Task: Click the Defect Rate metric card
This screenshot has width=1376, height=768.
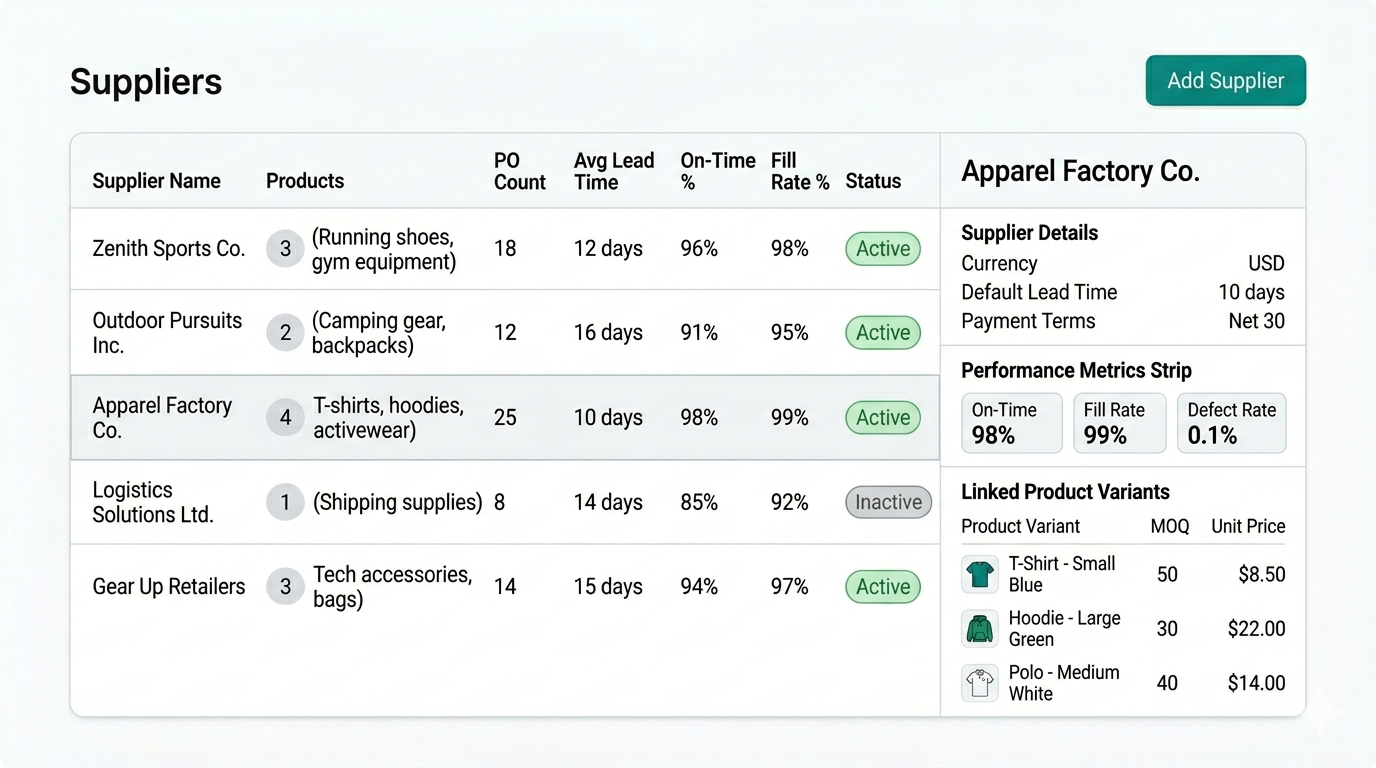Action: click(1231, 423)
